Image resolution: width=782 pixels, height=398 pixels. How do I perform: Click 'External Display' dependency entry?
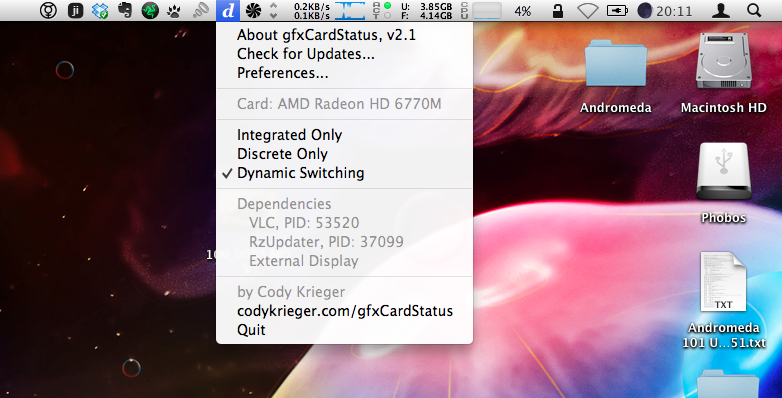[x=304, y=261]
